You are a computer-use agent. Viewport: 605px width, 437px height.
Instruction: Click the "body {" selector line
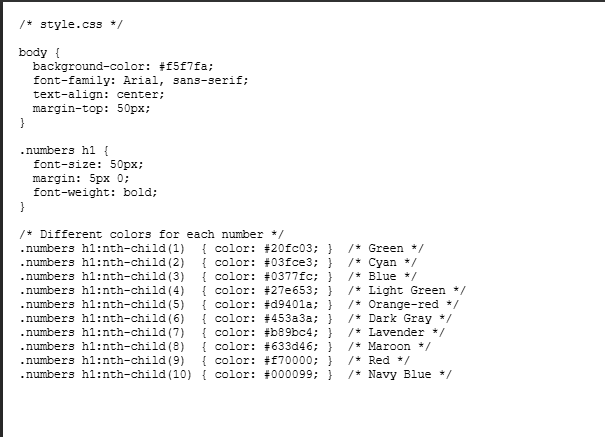pyautogui.click(x=39, y=51)
